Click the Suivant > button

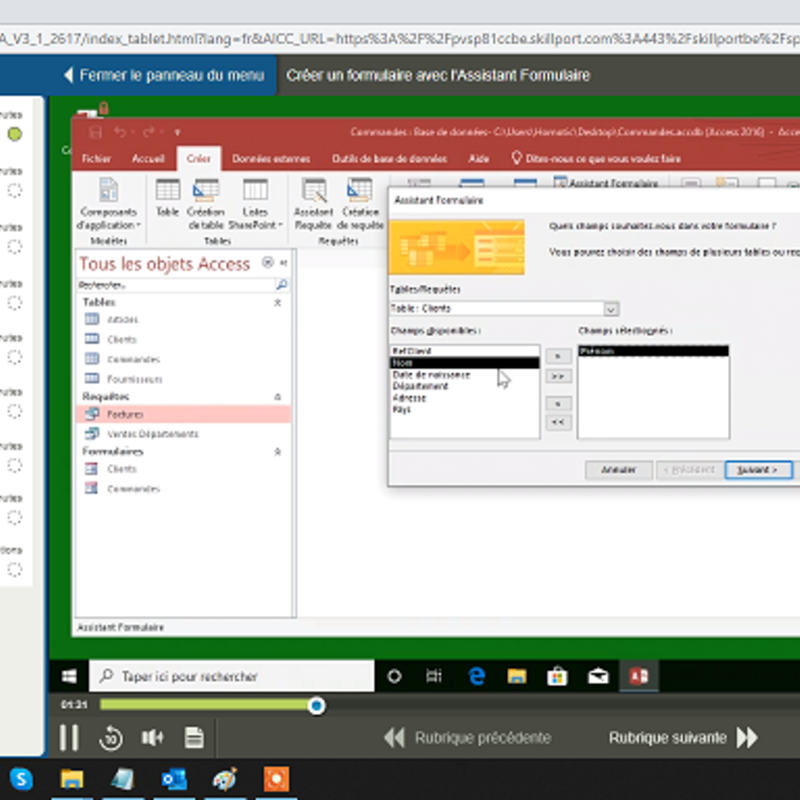[758, 470]
